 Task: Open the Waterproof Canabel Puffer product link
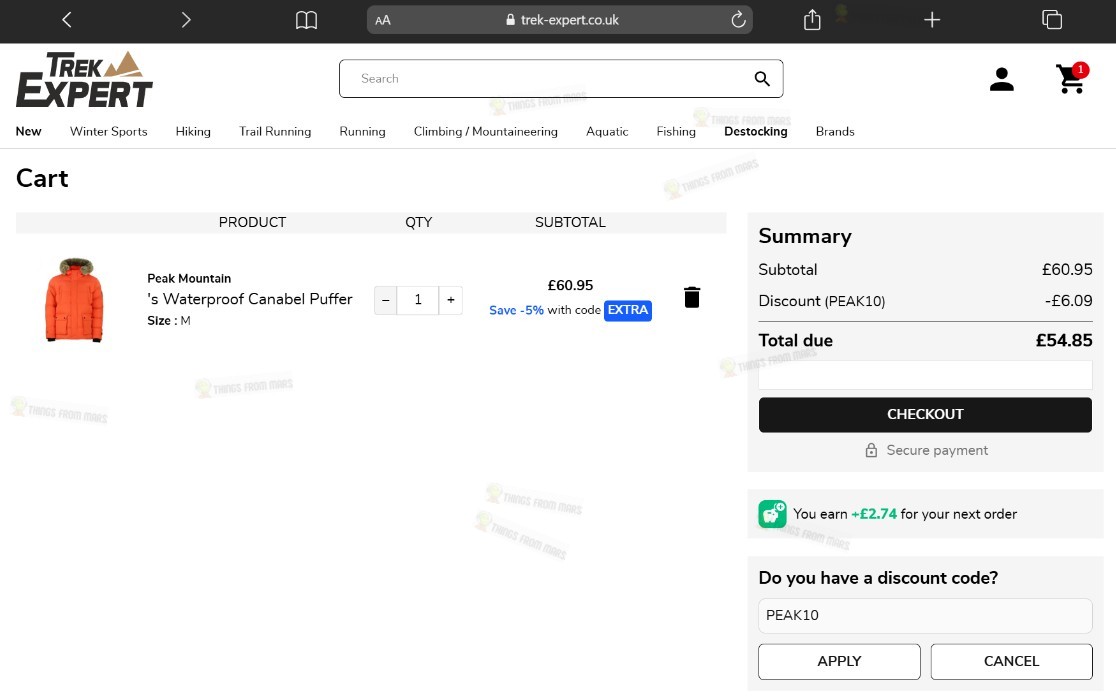pos(250,299)
